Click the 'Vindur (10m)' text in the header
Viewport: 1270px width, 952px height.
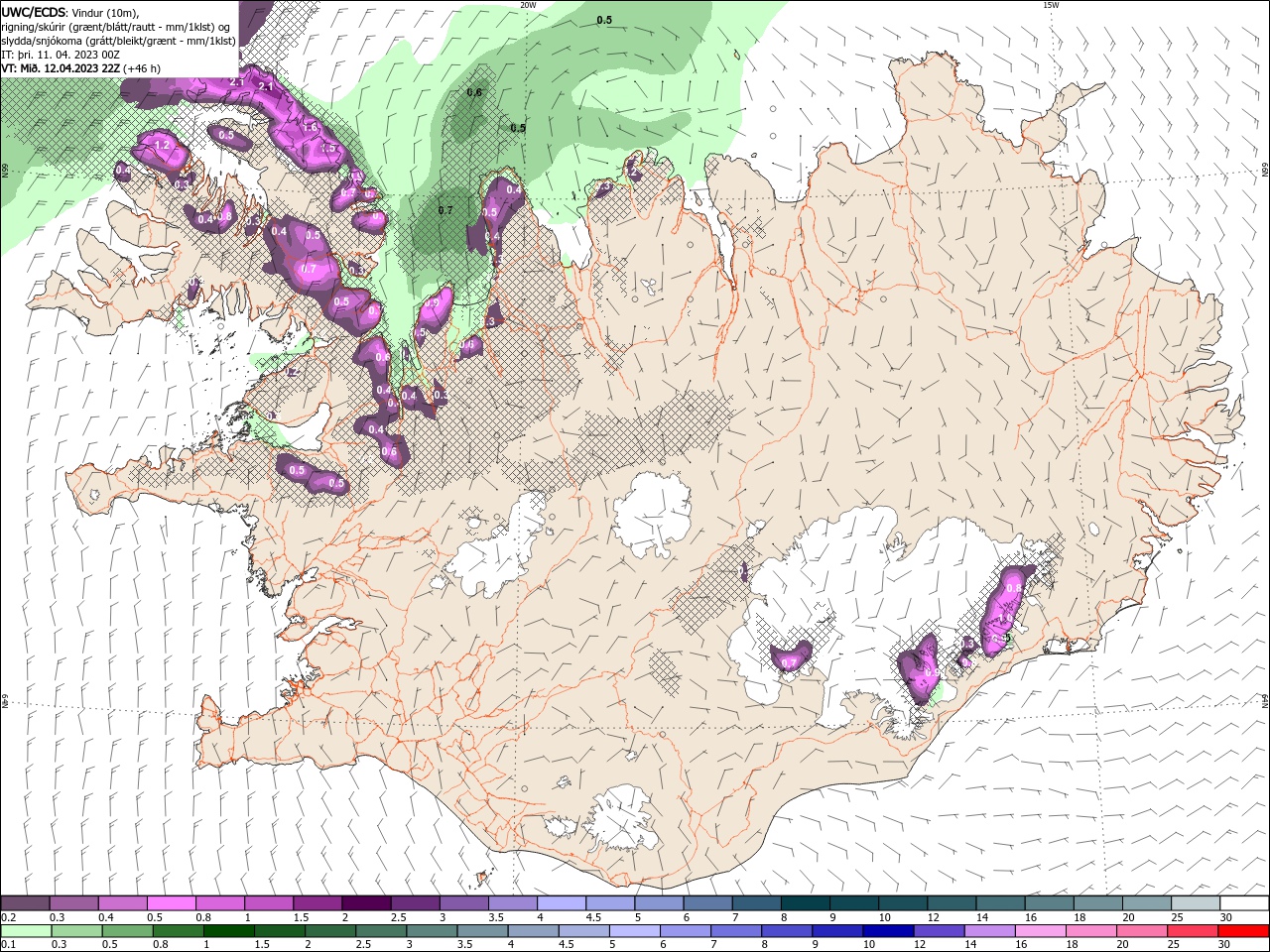pyautogui.click(x=104, y=12)
